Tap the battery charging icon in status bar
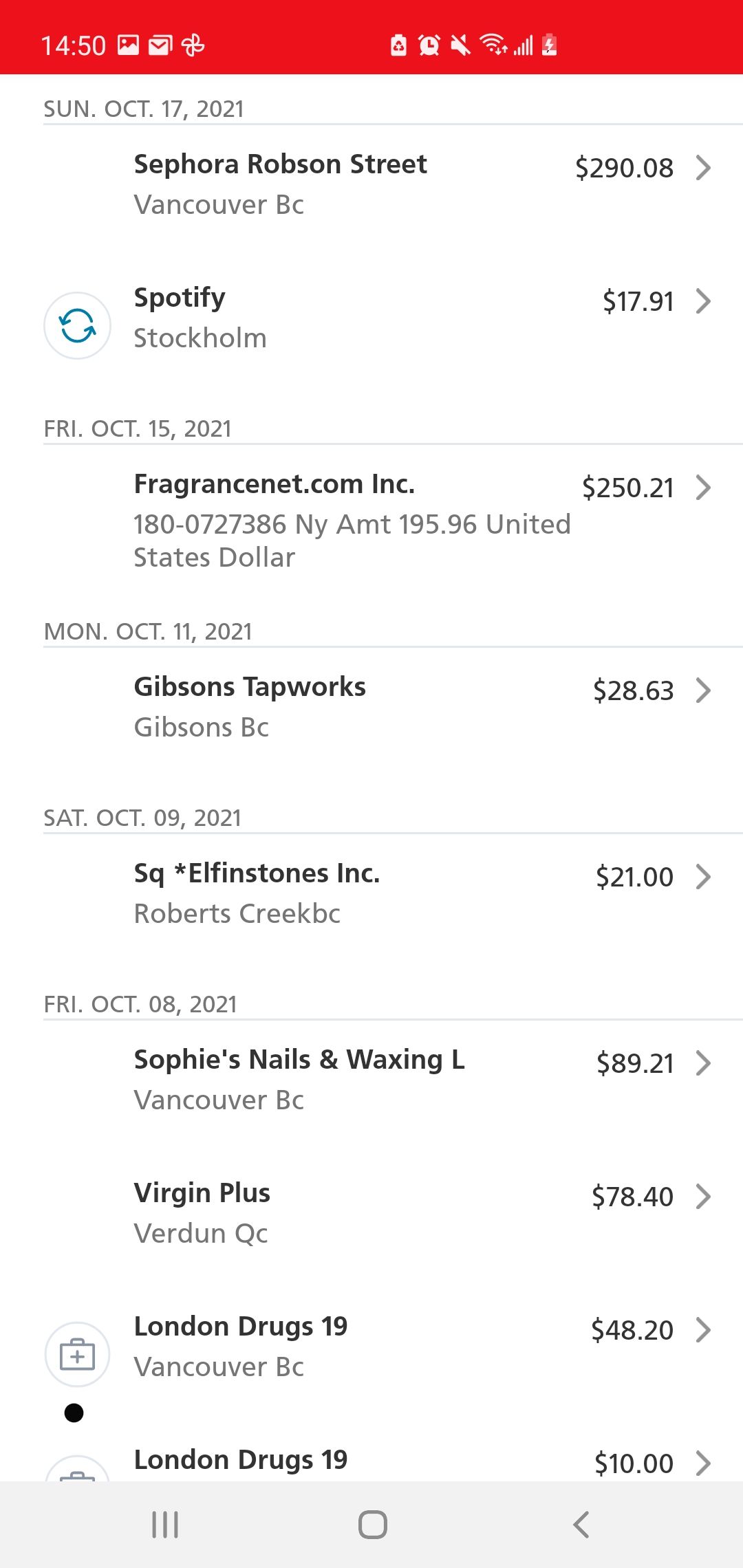 [549, 45]
